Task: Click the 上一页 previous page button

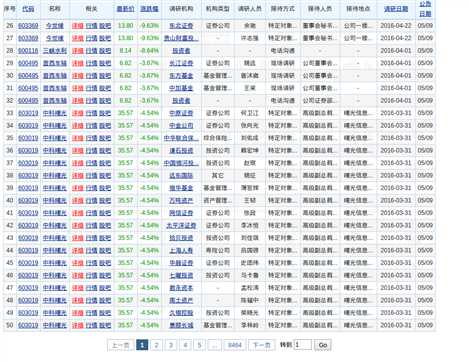Action: point(120,345)
